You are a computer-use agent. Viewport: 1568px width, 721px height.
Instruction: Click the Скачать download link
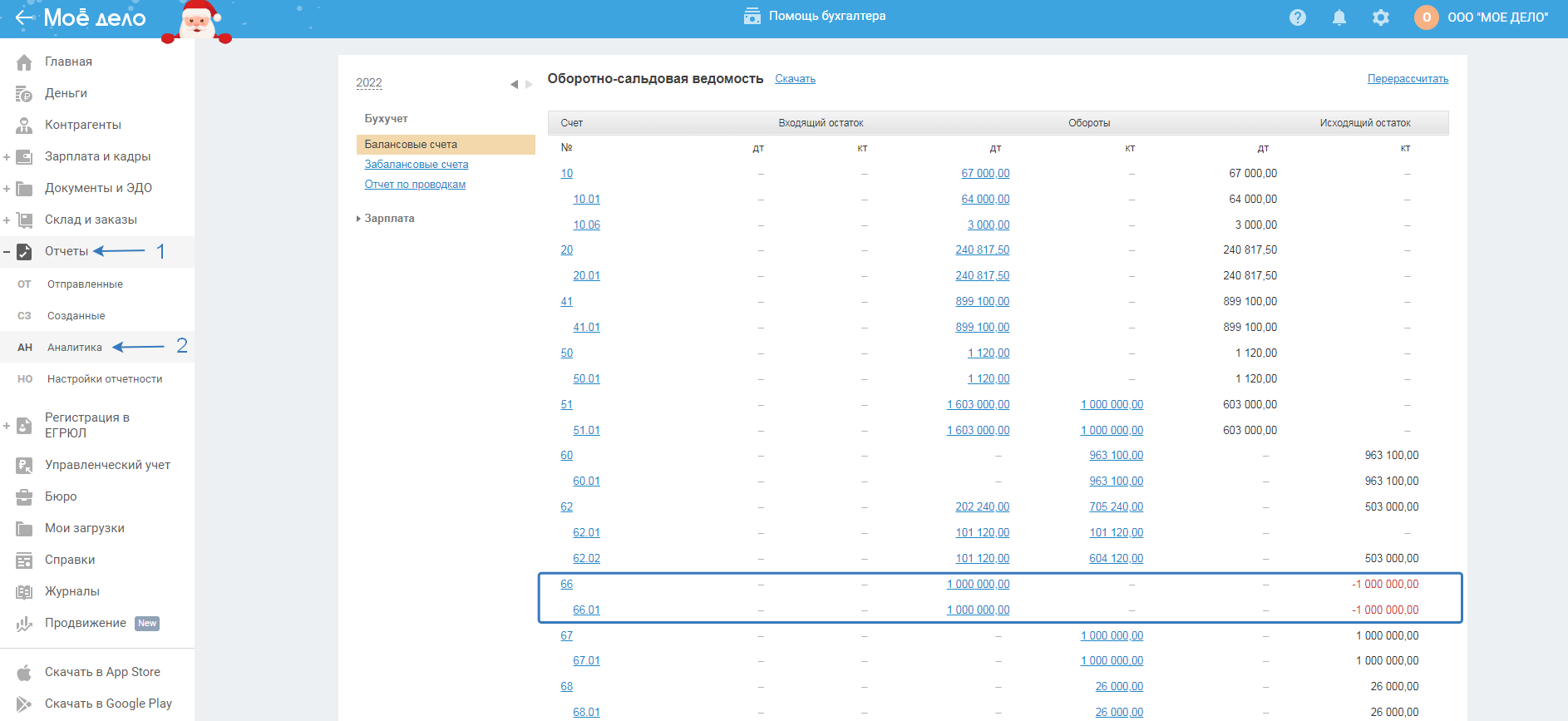795,79
